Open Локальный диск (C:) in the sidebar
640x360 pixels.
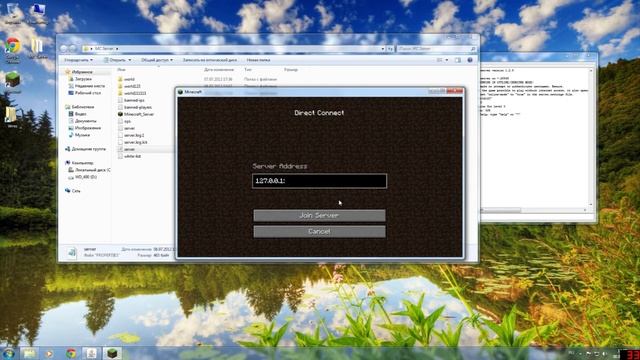(x=92, y=170)
